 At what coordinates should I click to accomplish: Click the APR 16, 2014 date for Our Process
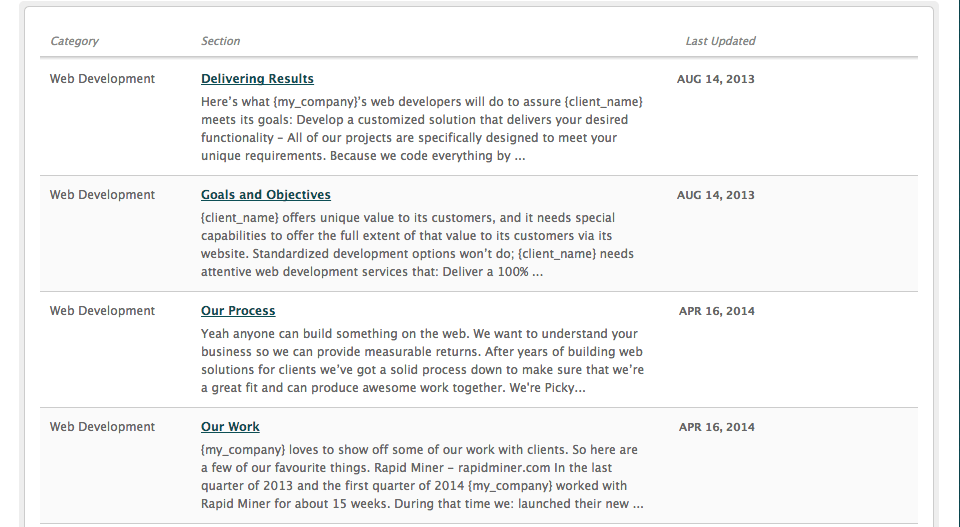(x=716, y=311)
